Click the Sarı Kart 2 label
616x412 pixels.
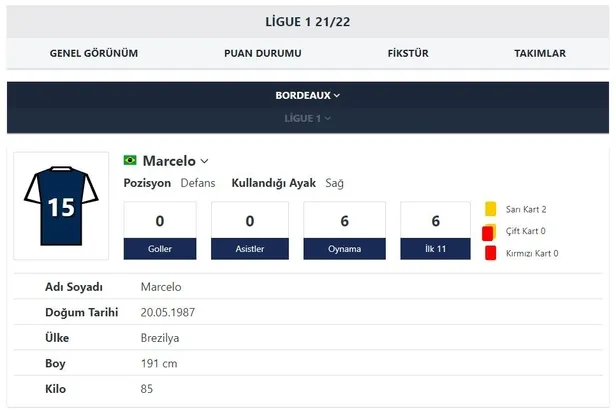526,210
